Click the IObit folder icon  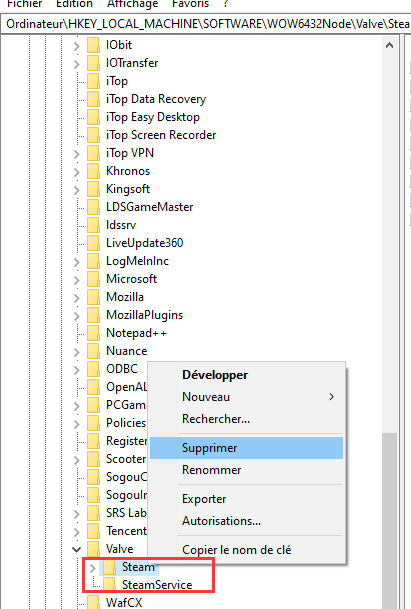(x=93, y=45)
